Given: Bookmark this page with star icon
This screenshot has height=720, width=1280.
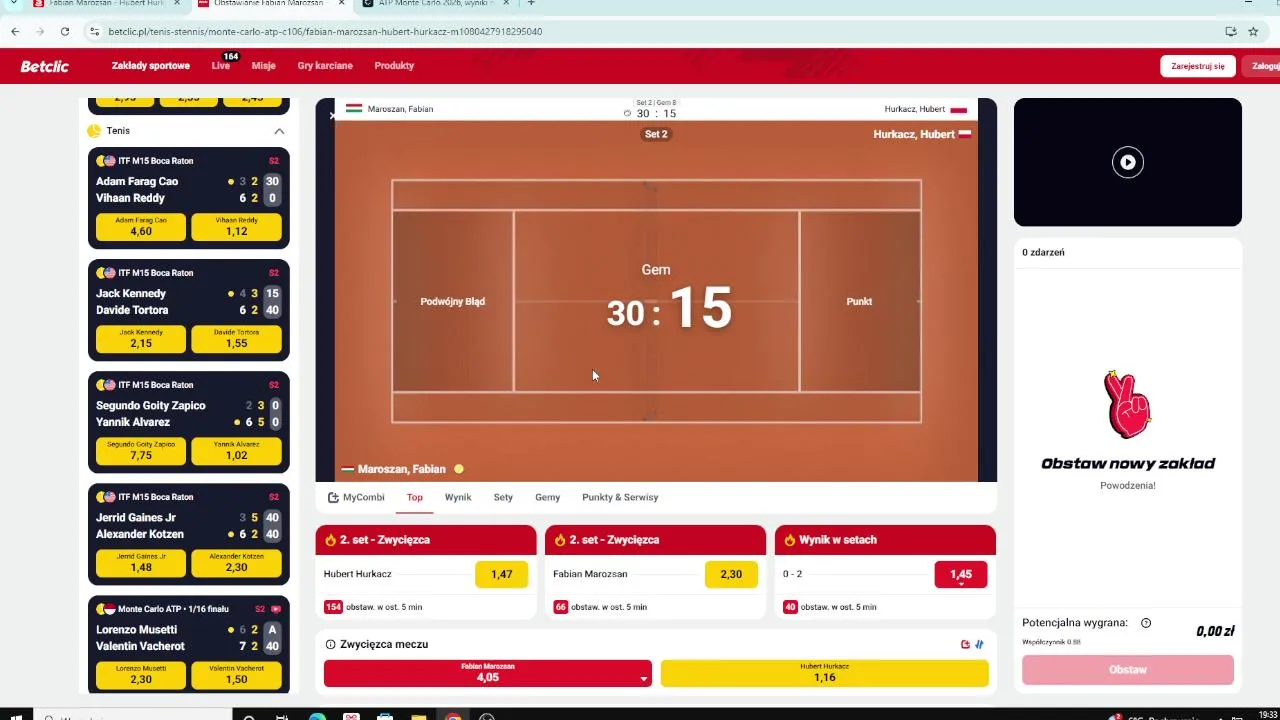Looking at the screenshot, I should pyautogui.click(x=1253, y=32).
